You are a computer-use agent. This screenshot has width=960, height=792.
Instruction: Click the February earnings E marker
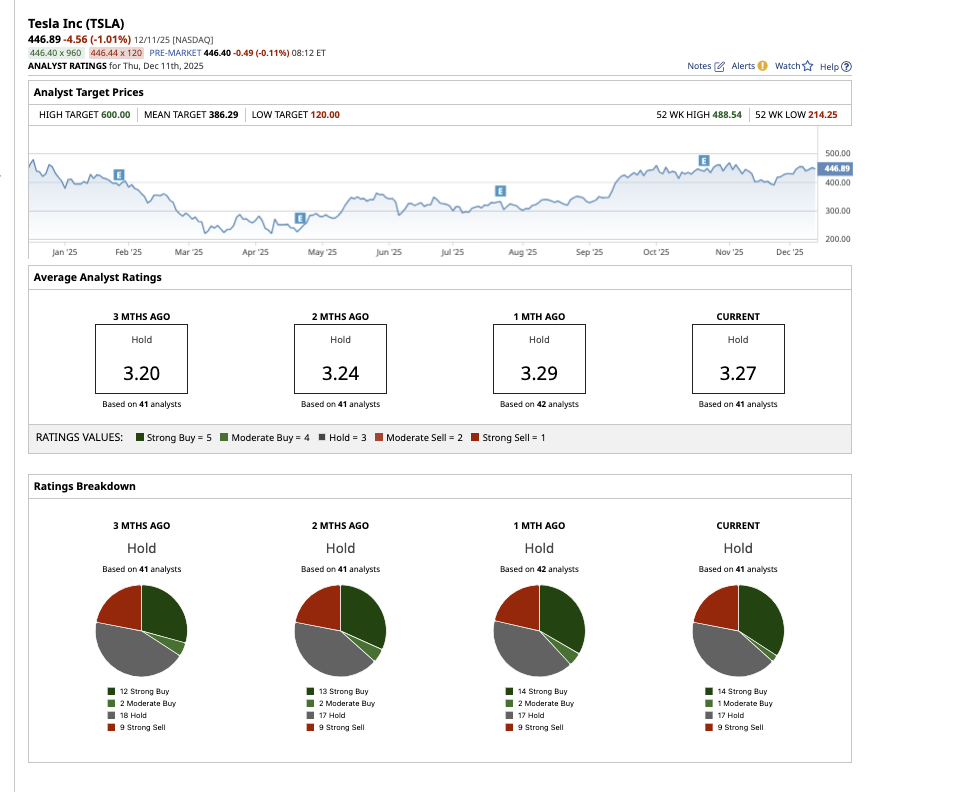pos(119,175)
